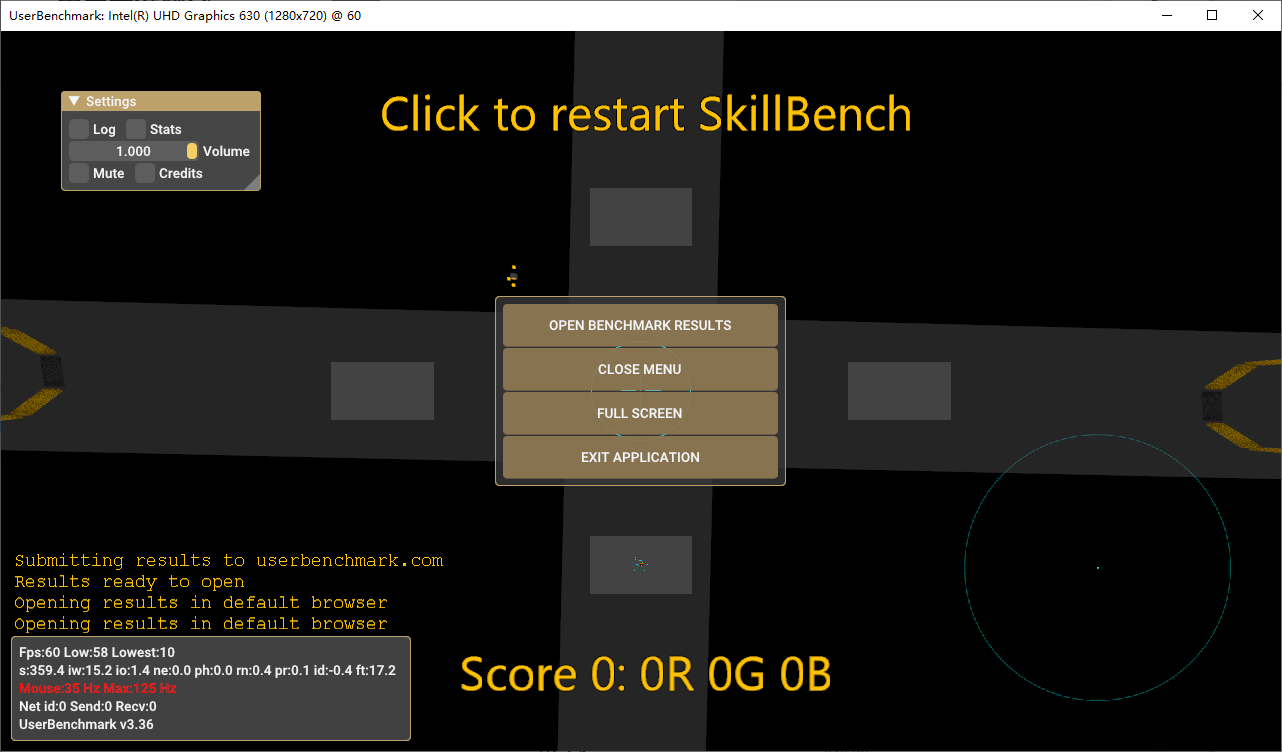Close the UserBenchmark window
The width and height of the screenshot is (1282, 752).
pyautogui.click(x=1258, y=15)
